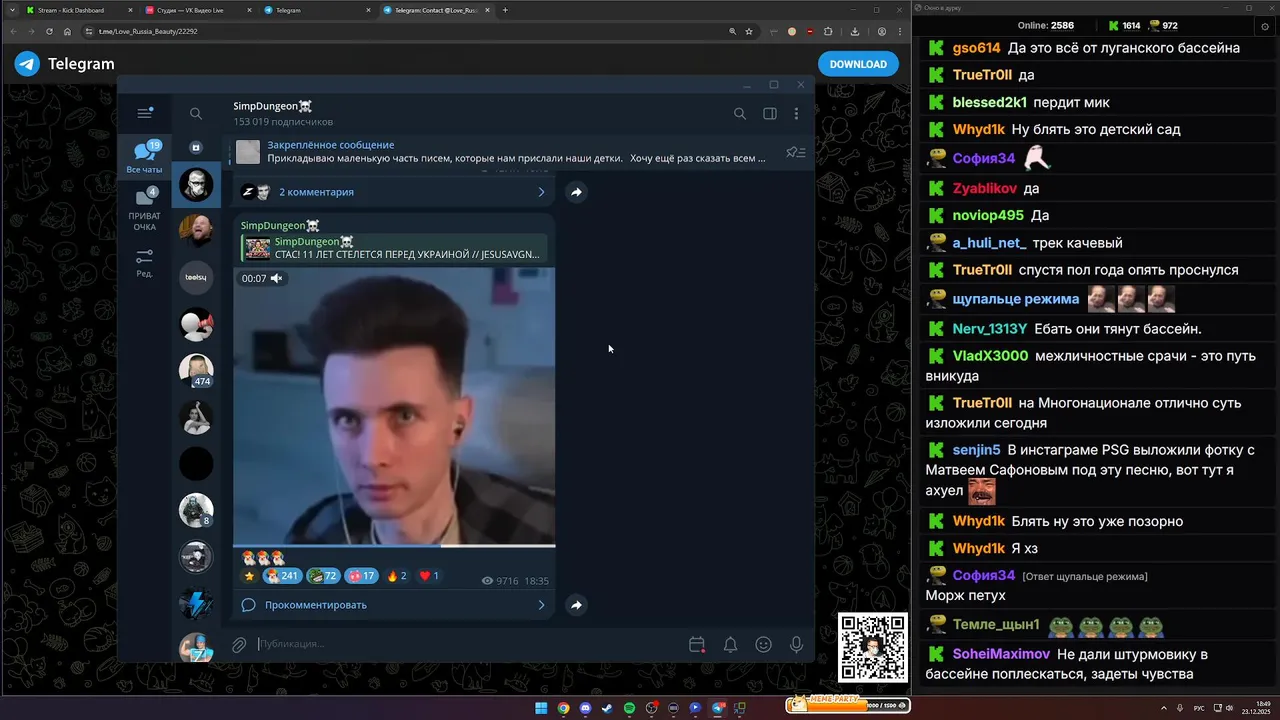
Task: Share the post above using forward arrow
Action: point(576,192)
